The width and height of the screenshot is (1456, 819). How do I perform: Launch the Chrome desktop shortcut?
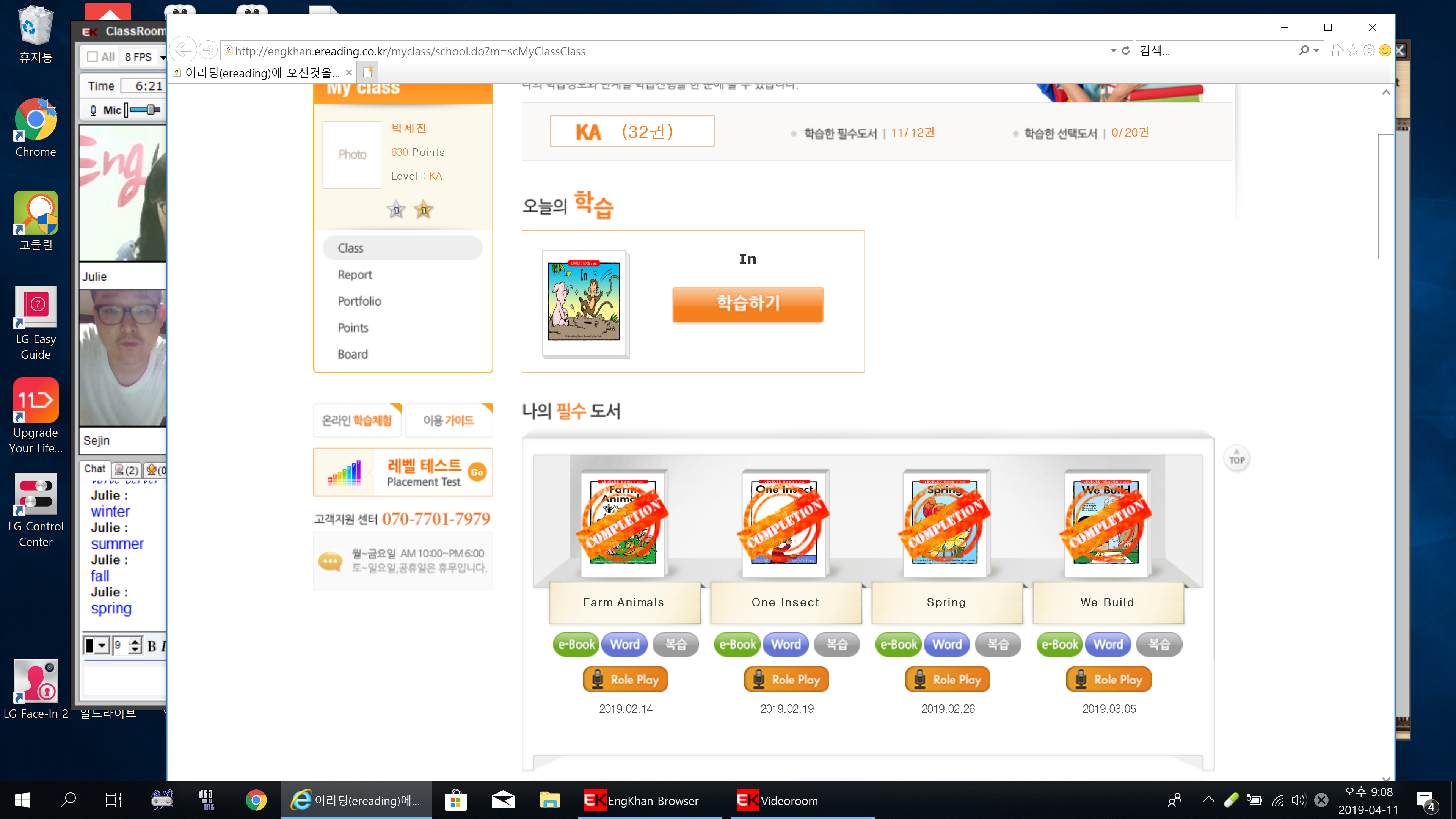[x=36, y=128]
